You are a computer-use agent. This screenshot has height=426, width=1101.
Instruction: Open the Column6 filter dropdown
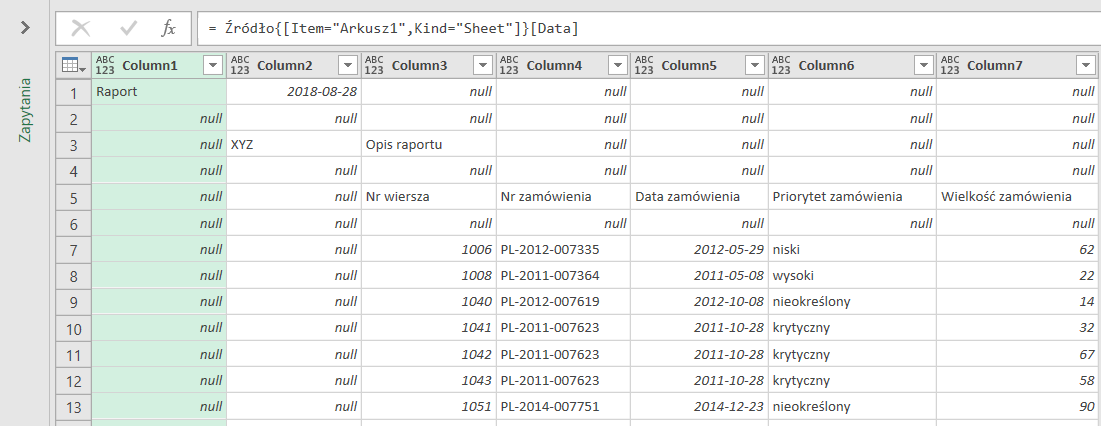[x=922, y=65]
